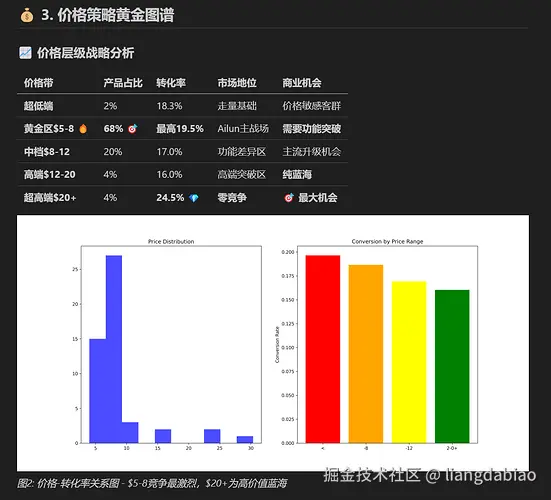Click the 17.0% conversion cell

[169, 152]
